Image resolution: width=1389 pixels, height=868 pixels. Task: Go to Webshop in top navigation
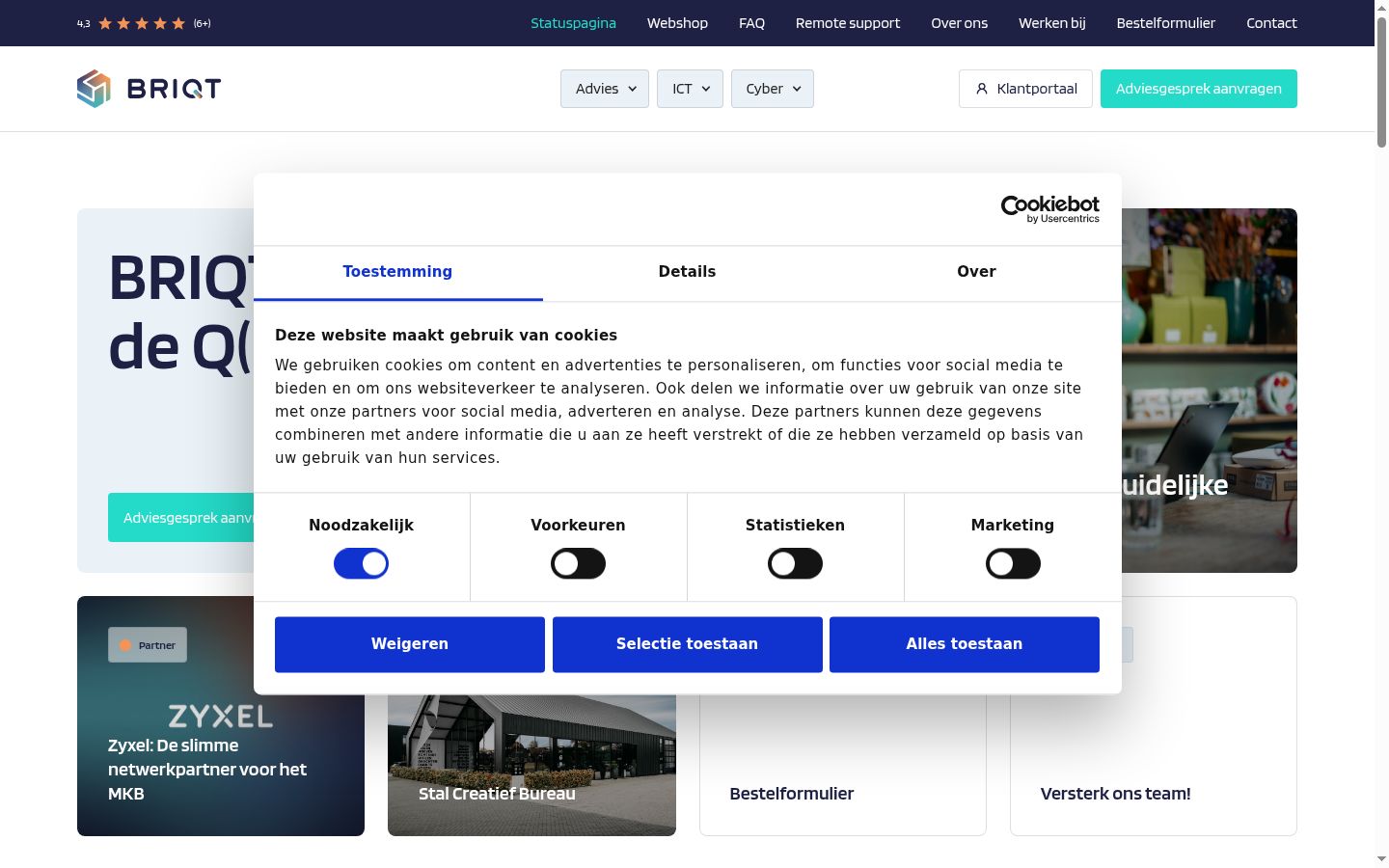[x=677, y=23]
